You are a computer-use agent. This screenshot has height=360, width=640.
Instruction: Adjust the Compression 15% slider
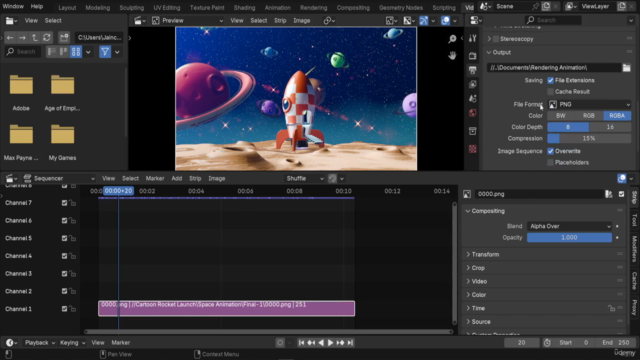coord(589,138)
